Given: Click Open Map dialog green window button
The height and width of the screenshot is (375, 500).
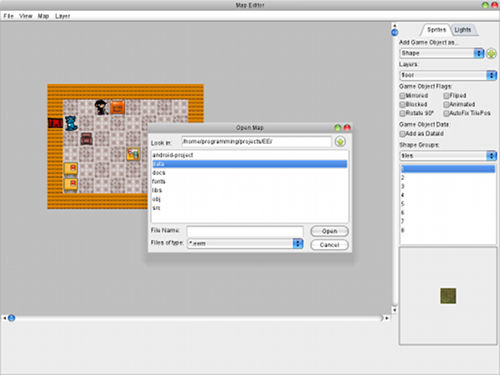Looking at the screenshot, I should (338, 128).
